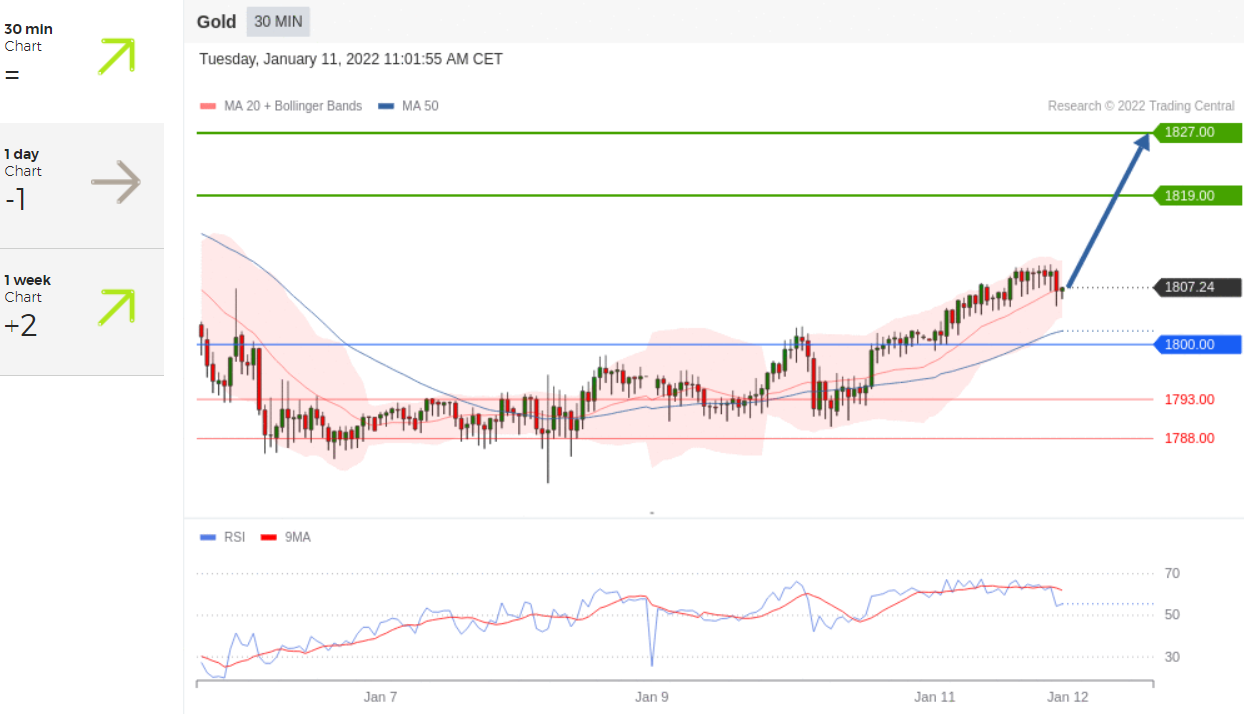This screenshot has width=1244, height=714.
Task: Click the green up-right arrow for 30 min
Action: (x=116, y=56)
